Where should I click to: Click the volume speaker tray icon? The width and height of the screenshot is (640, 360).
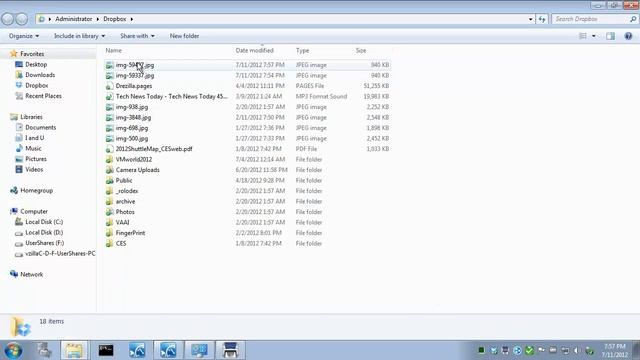(577, 351)
